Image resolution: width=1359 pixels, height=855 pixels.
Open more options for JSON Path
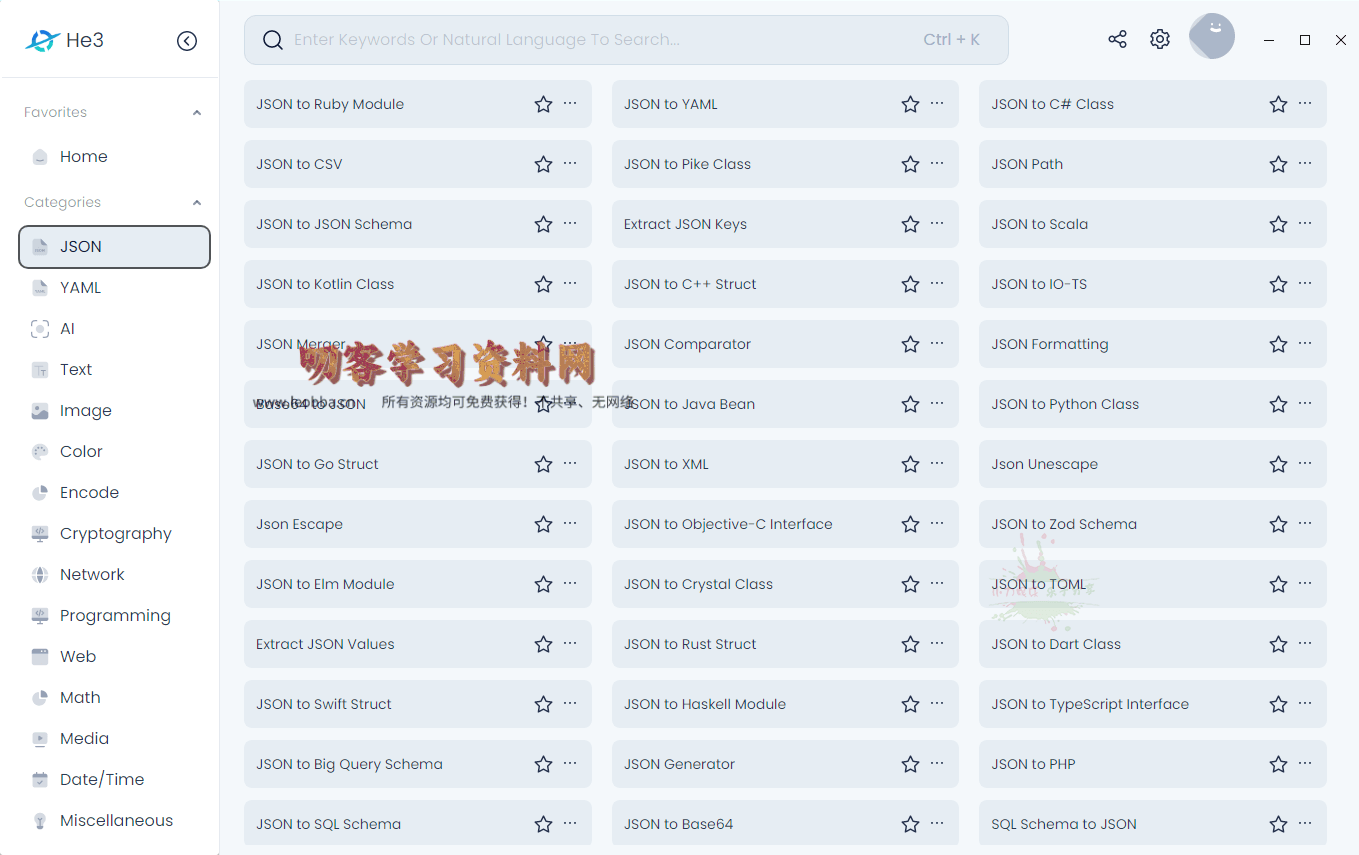pos(1305,163)
